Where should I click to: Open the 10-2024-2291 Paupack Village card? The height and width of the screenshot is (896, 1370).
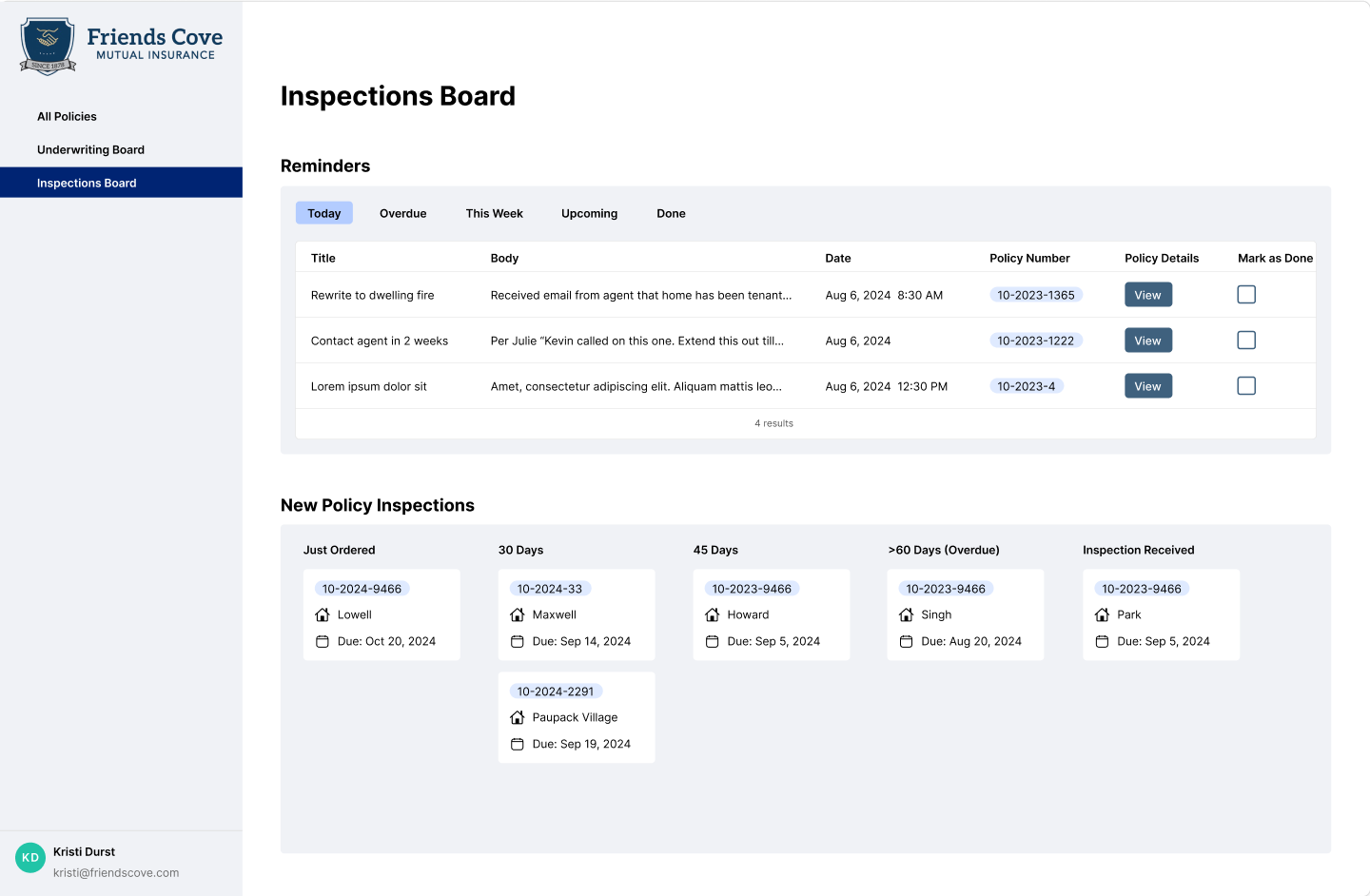tap(576, 717)
